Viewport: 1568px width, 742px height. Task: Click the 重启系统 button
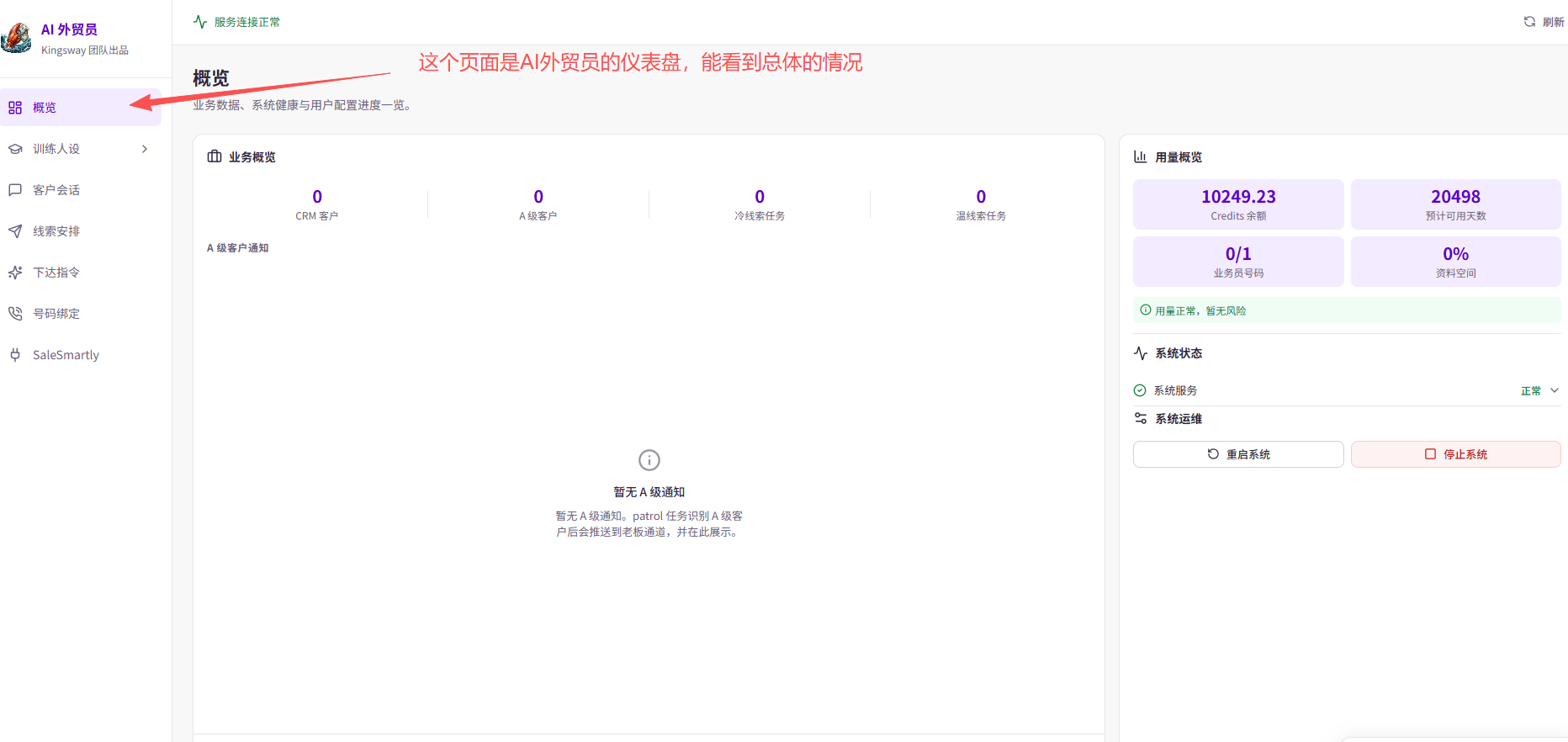click(1238, 454)
